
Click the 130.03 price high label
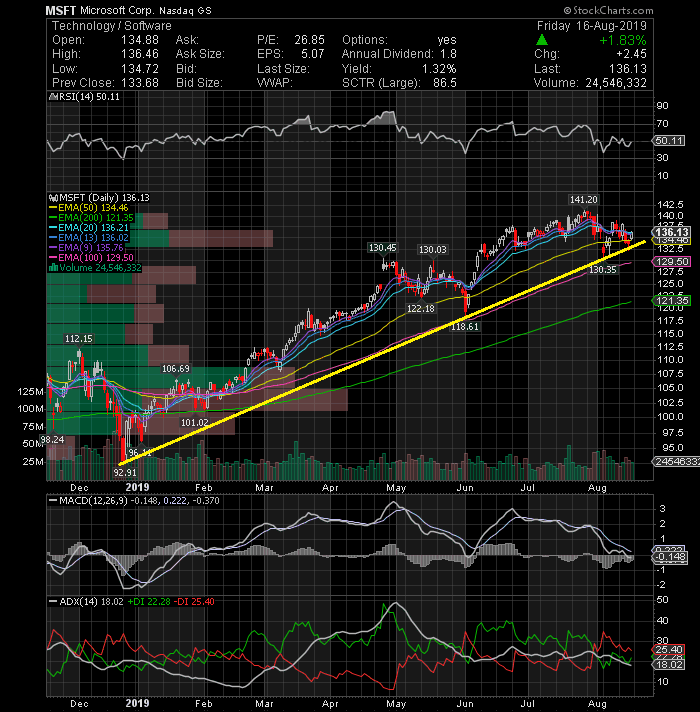click(x=432, y=249)
